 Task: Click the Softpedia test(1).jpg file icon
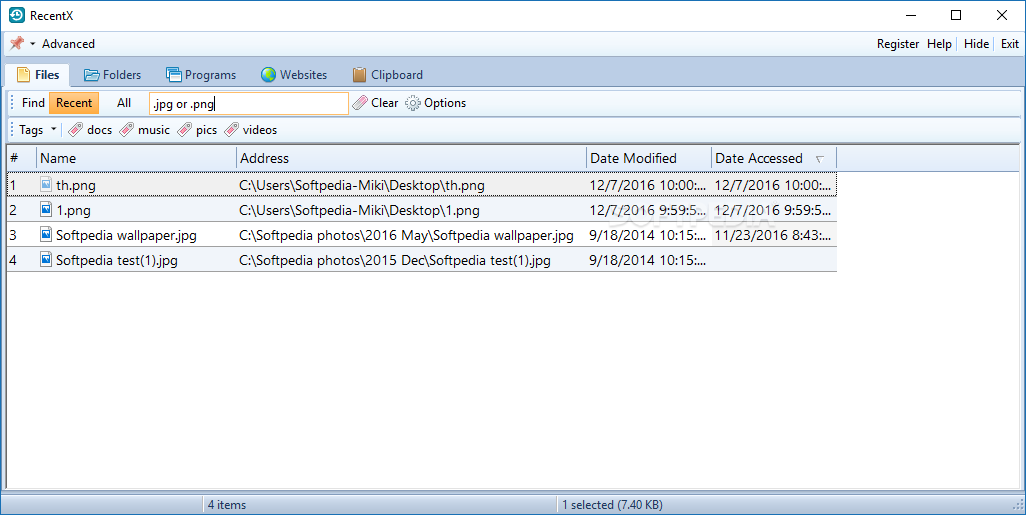coord(46,259)
